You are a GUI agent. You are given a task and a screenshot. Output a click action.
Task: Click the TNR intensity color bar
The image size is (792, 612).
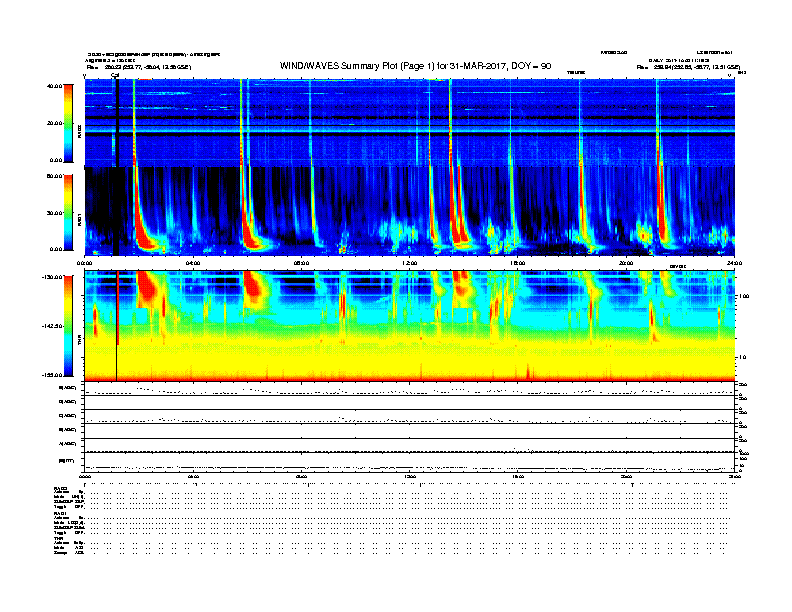pyautogui.click(x=68, y=326)
